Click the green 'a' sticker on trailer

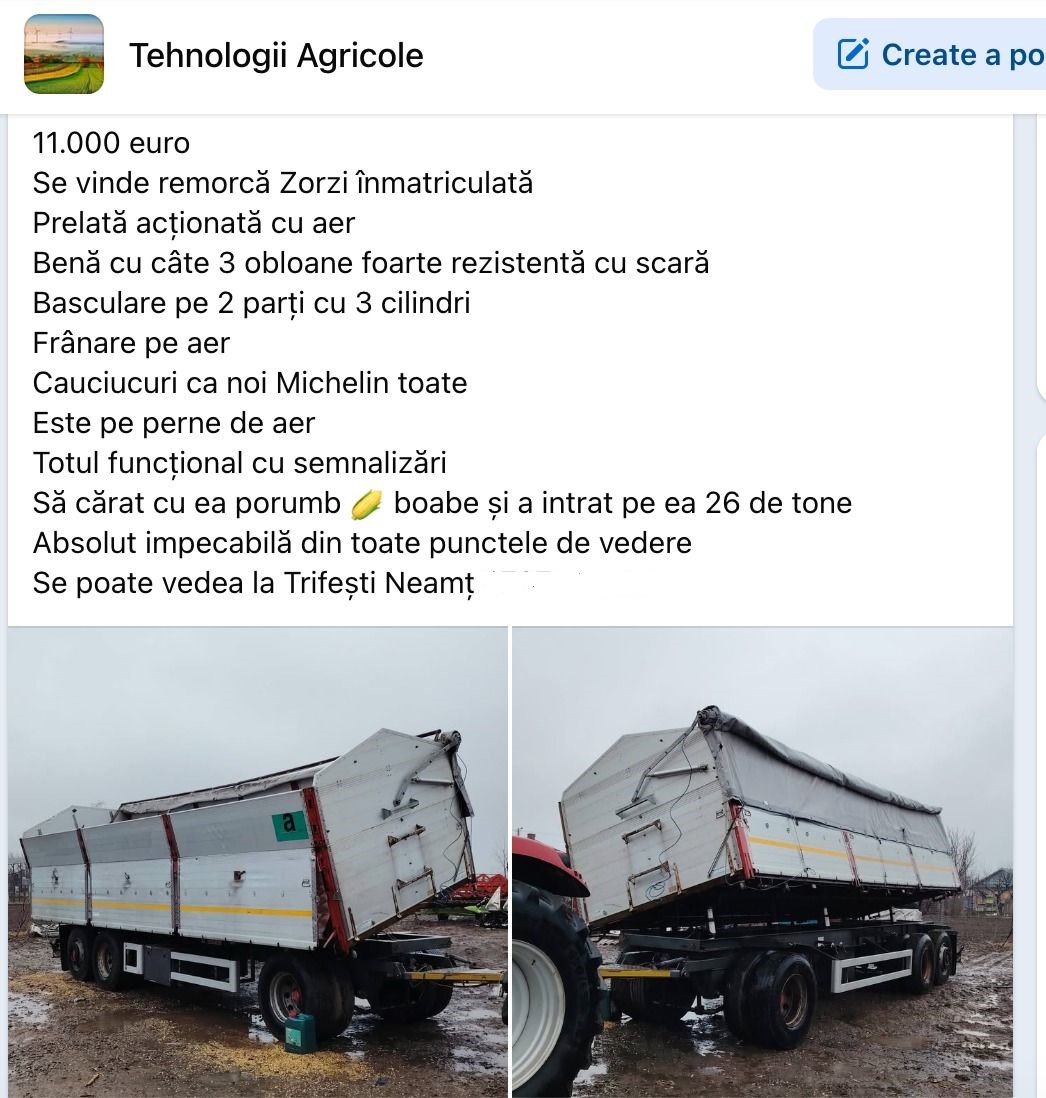pos(290,824)
